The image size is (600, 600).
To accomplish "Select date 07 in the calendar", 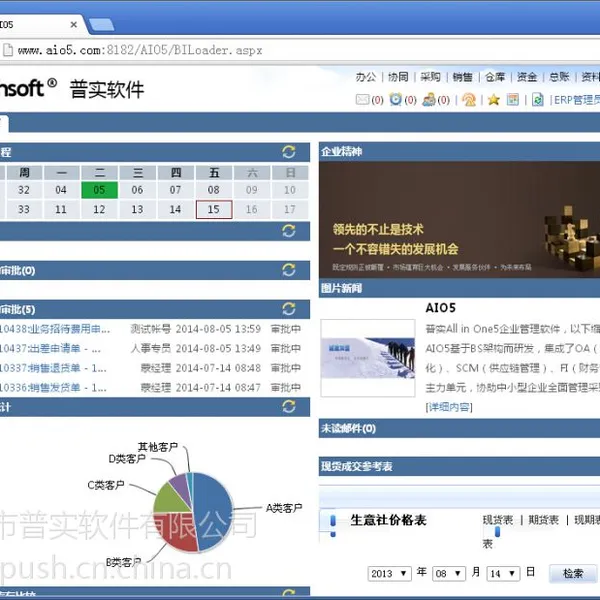I will pyautogui.click(x=176, y=190).
